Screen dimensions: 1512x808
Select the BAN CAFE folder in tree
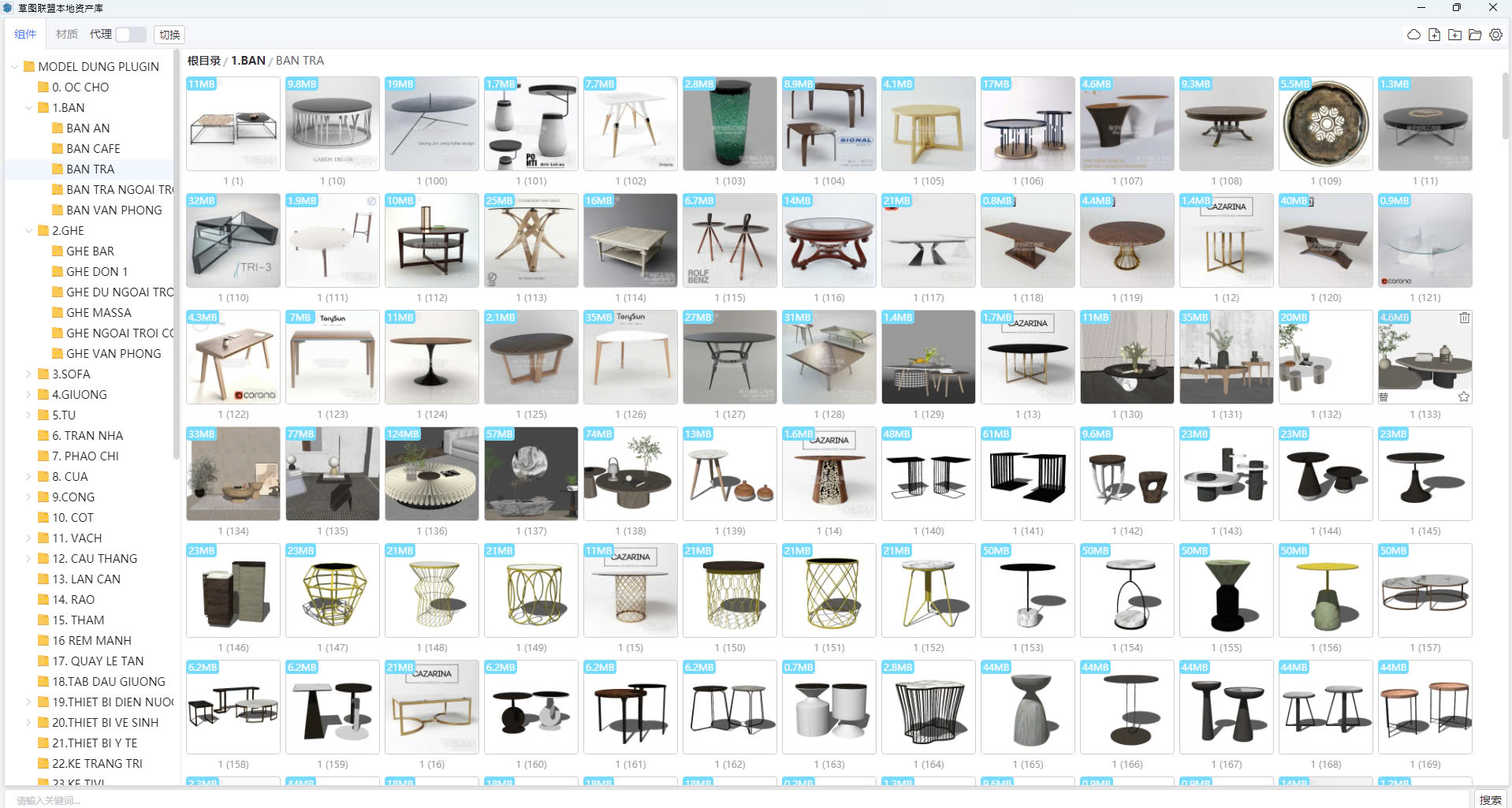93,149
